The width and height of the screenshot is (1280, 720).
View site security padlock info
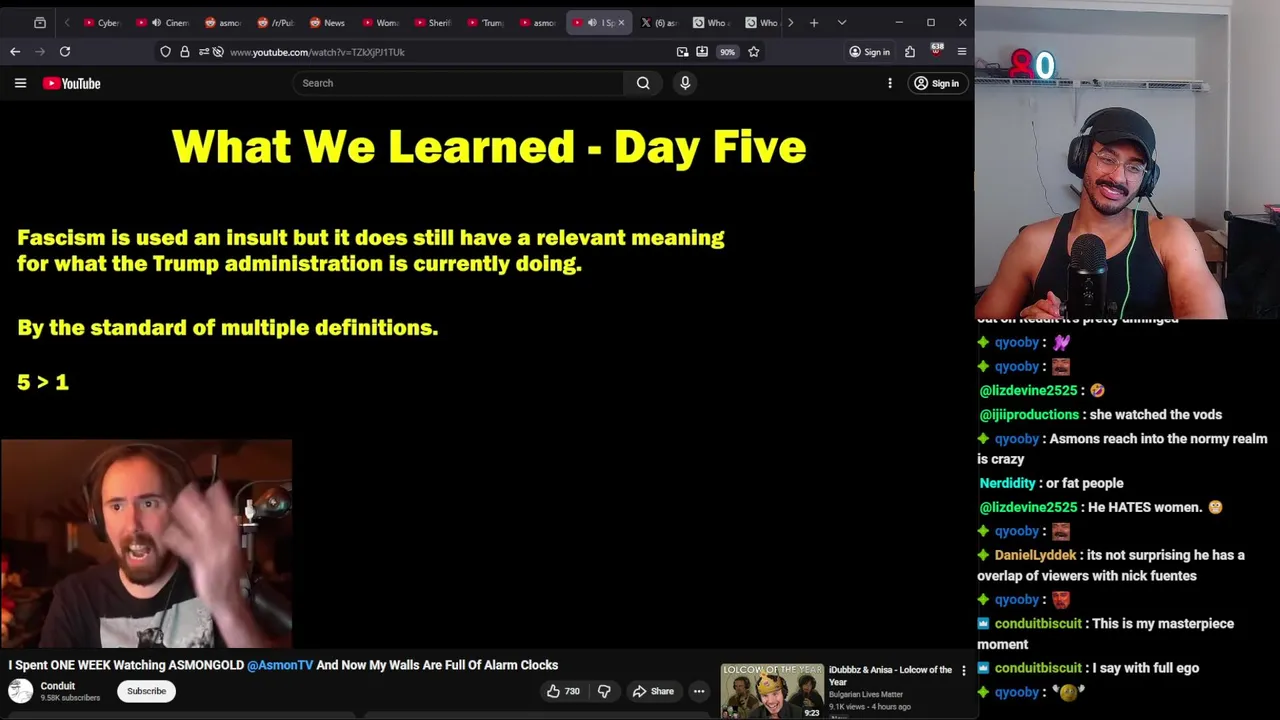pos(184,52)
